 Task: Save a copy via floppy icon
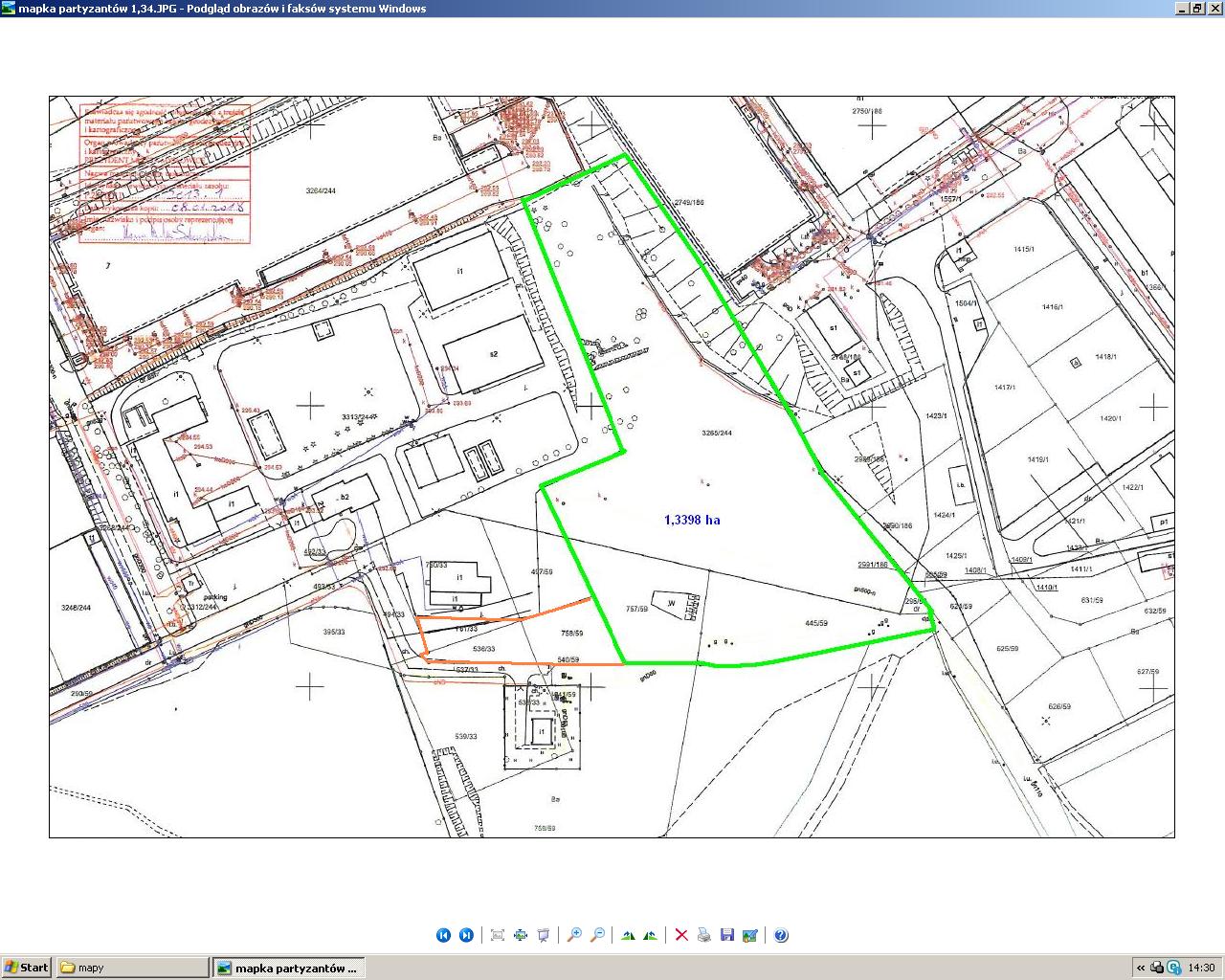tap(727, 935)
